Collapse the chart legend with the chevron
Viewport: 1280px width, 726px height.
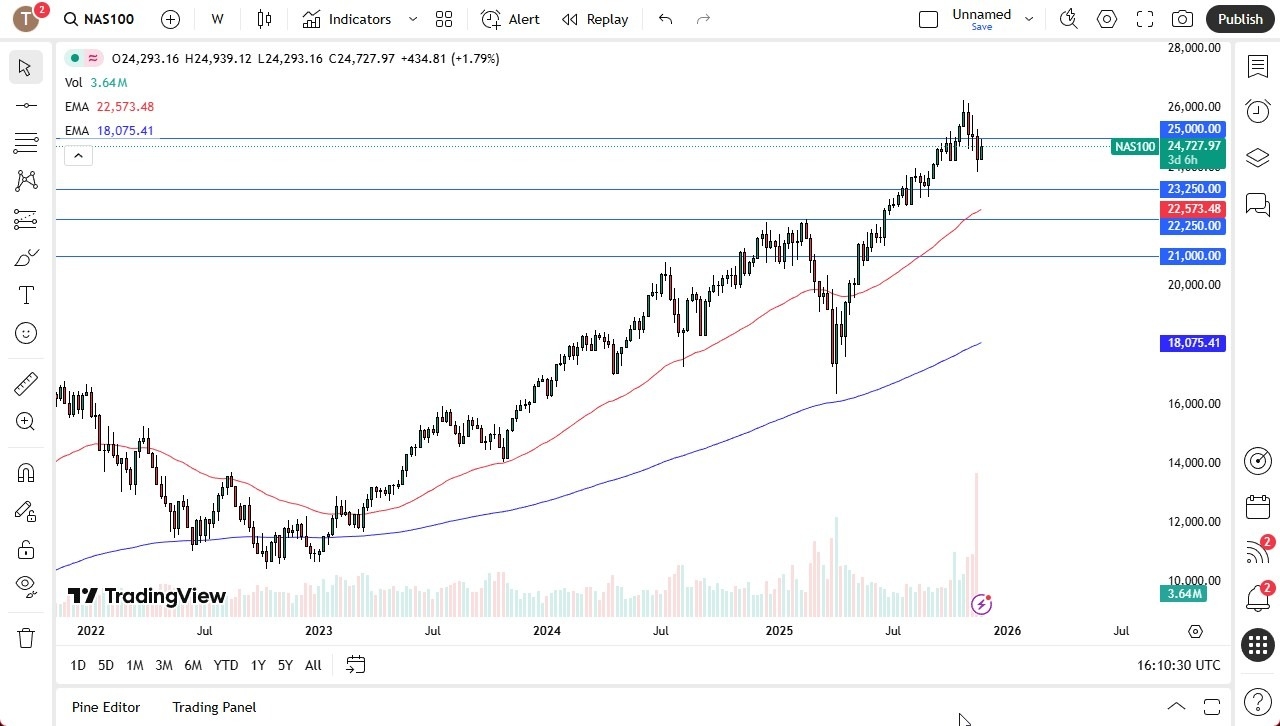78,155
